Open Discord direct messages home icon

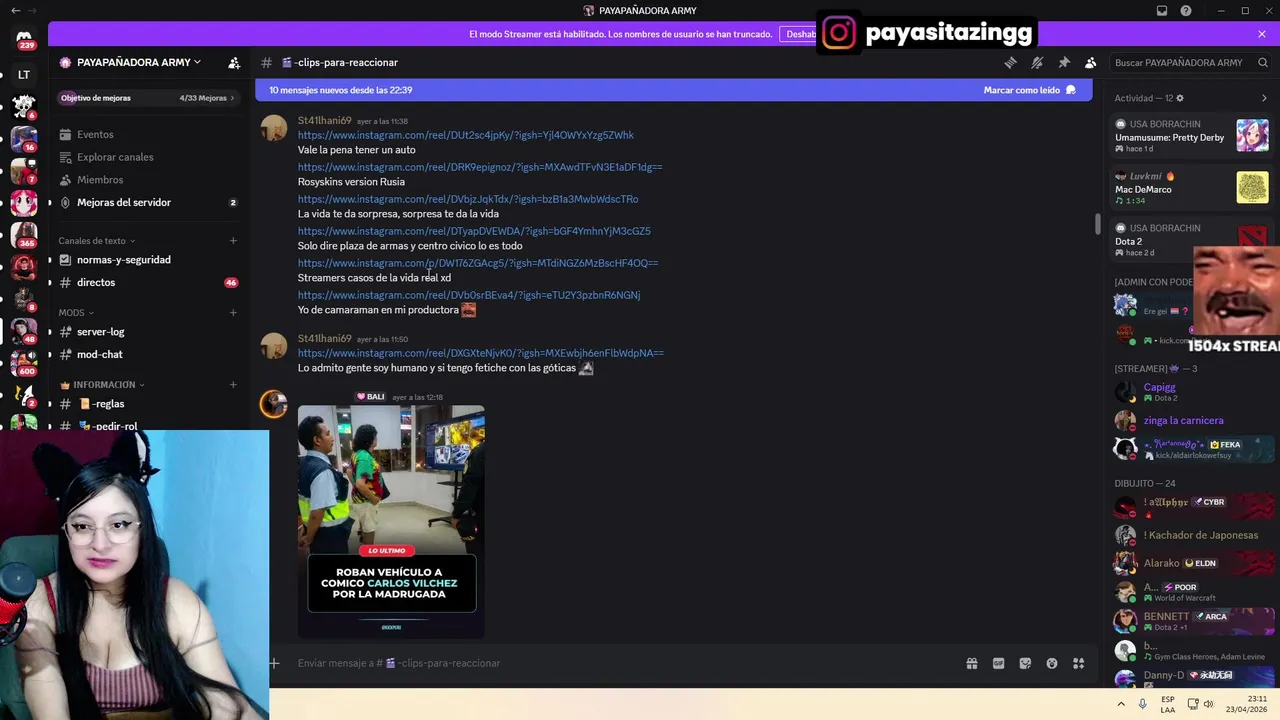[x=24, y=39]
